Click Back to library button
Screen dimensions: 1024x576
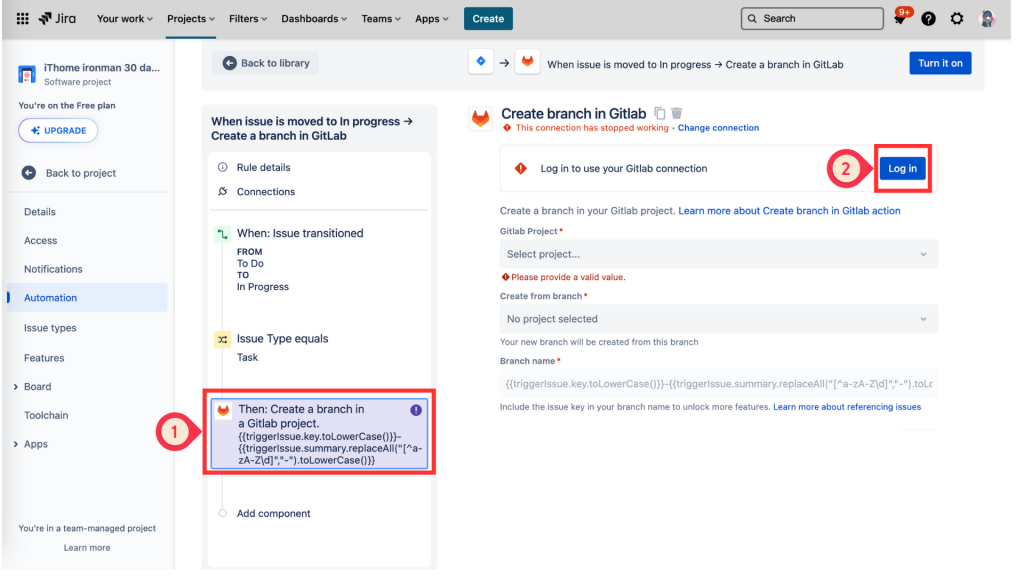click(265, 63)
